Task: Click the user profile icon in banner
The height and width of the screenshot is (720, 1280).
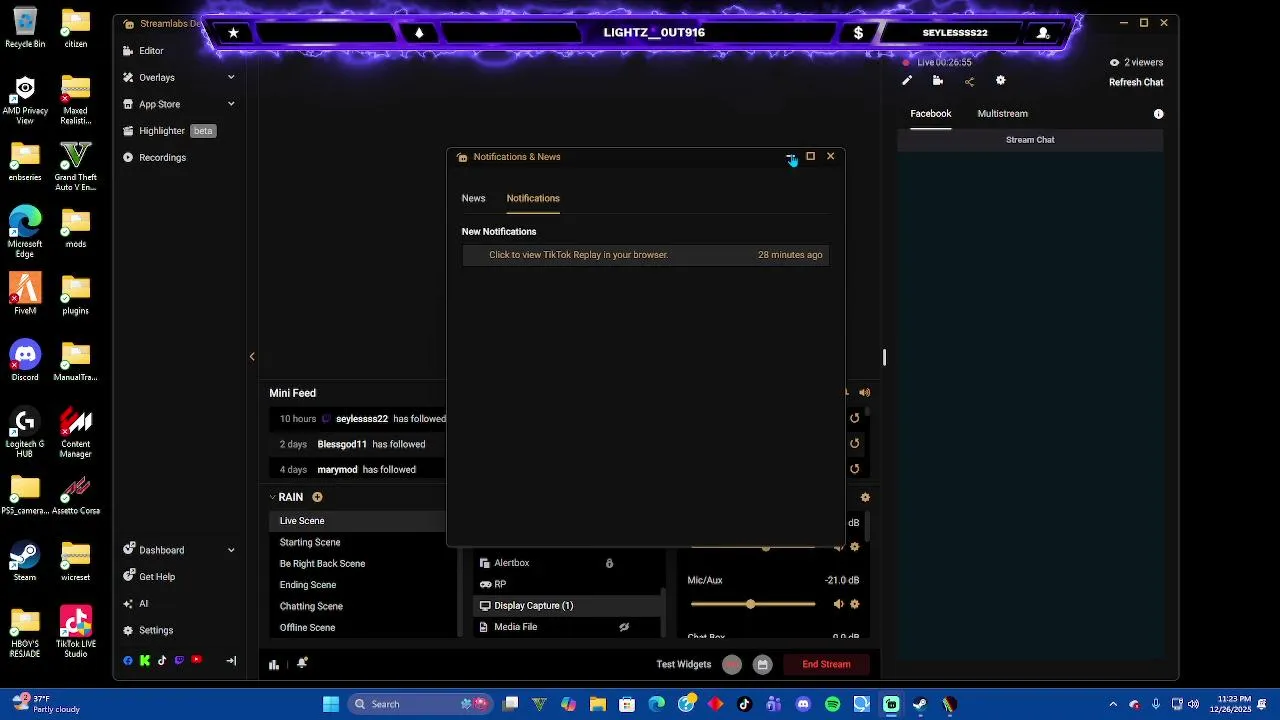Action: coord(1043,33)
